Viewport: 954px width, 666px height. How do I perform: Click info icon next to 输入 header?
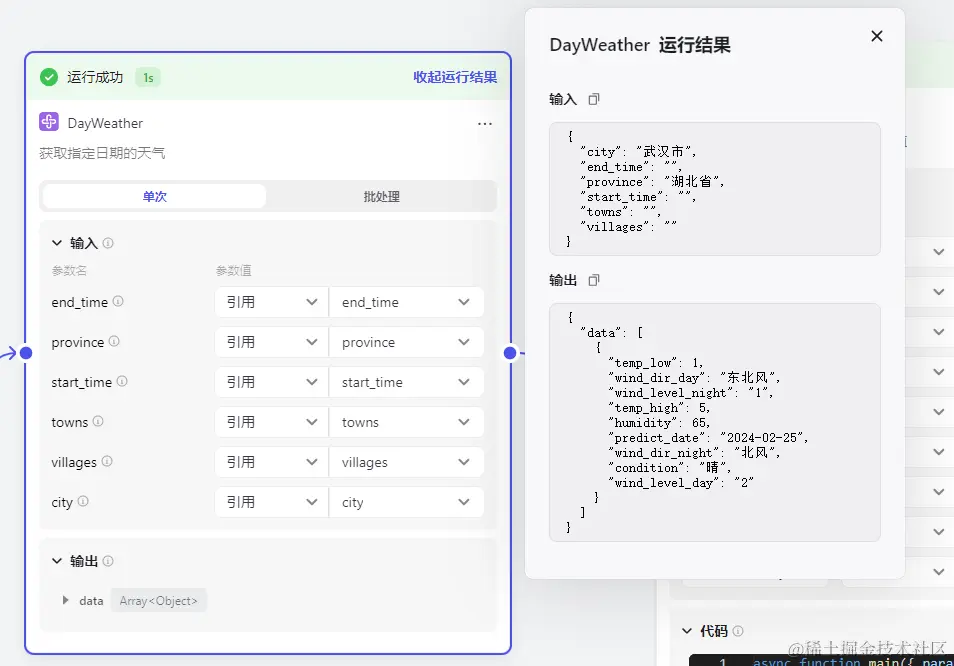click(x=108, y=243)
